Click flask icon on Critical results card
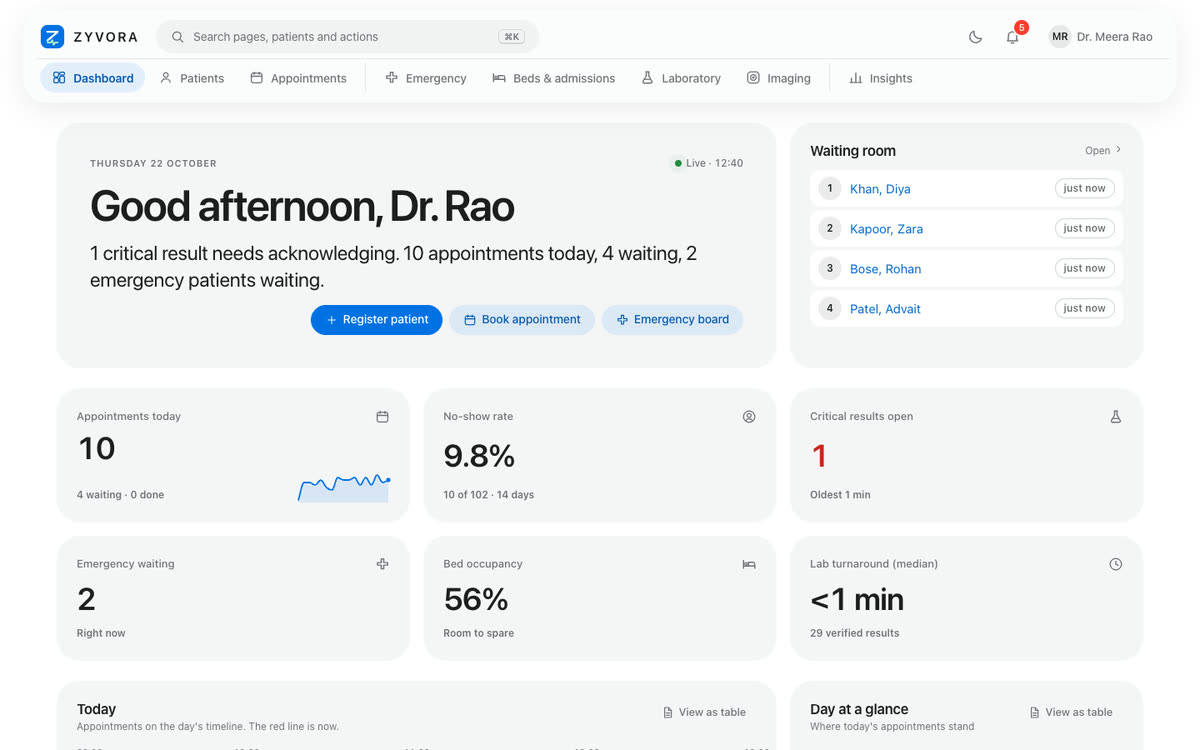 pyautogui.click(x=1116, y=416)
